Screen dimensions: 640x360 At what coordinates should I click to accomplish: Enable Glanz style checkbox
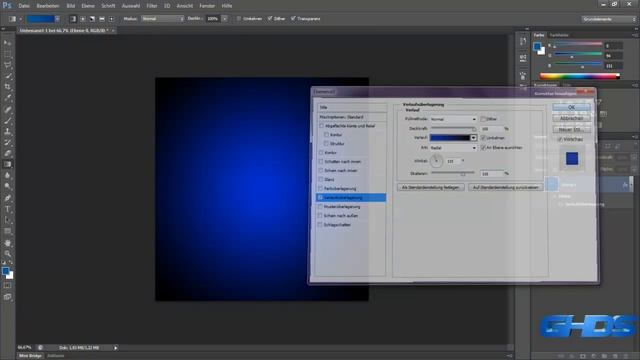click(x=321, y=180)
